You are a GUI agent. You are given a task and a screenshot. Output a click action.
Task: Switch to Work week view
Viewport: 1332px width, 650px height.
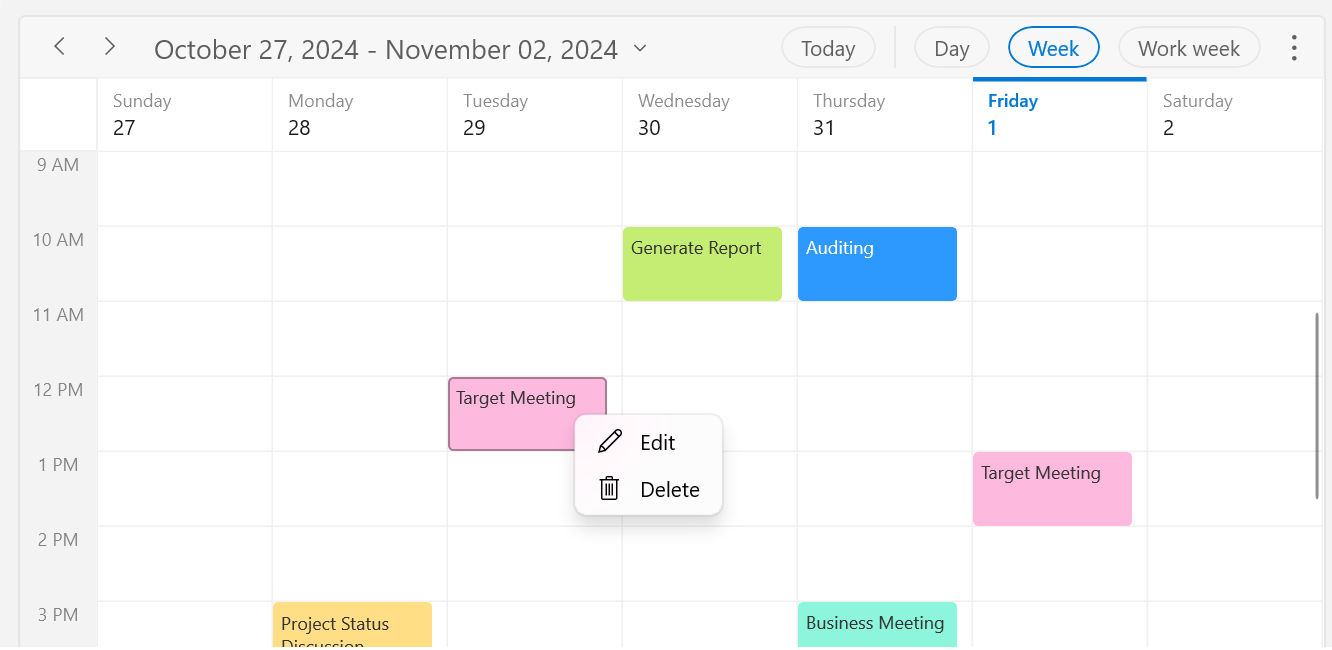(1188, 48)
